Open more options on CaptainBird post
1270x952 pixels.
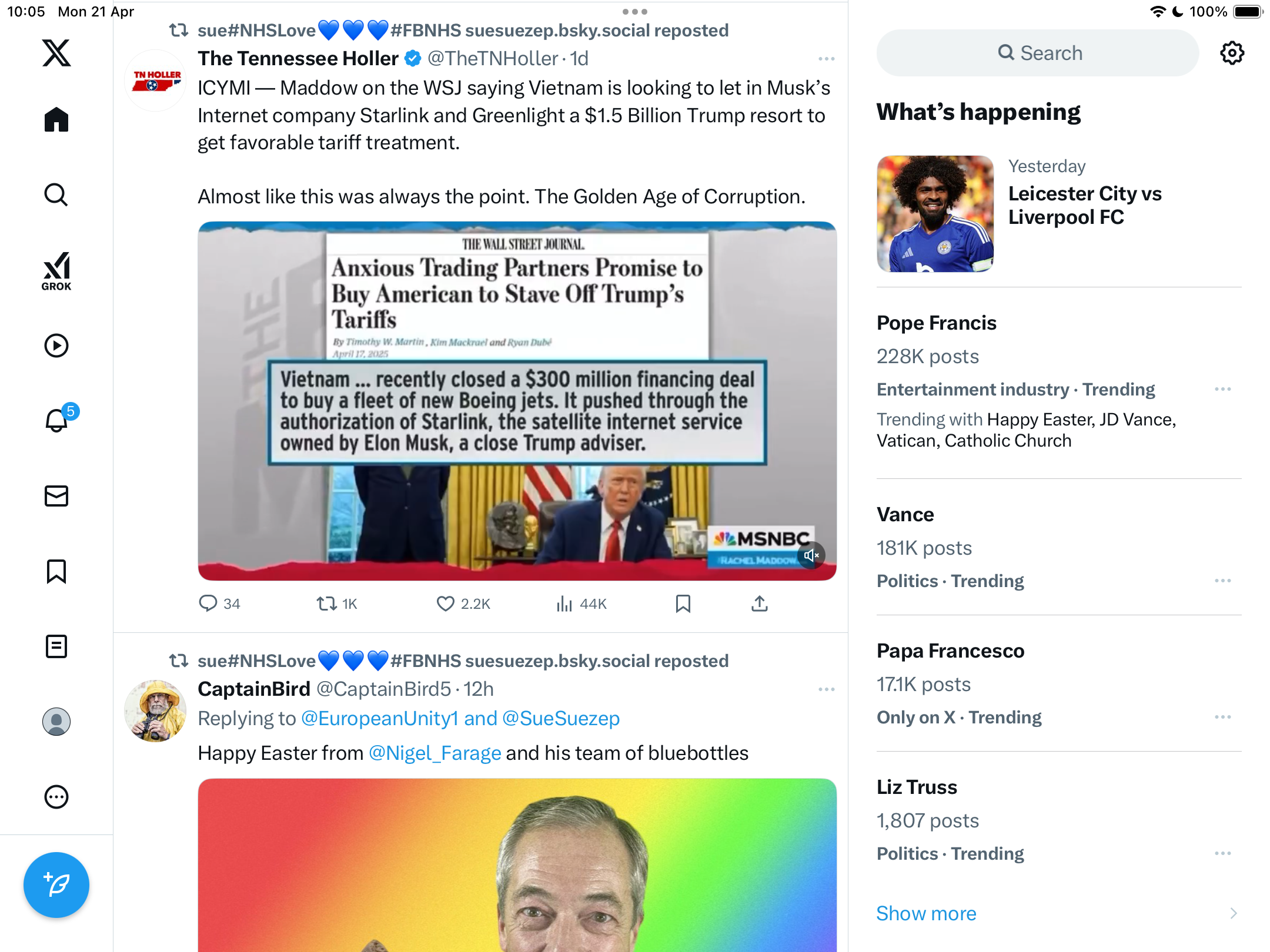click(827, 689)
